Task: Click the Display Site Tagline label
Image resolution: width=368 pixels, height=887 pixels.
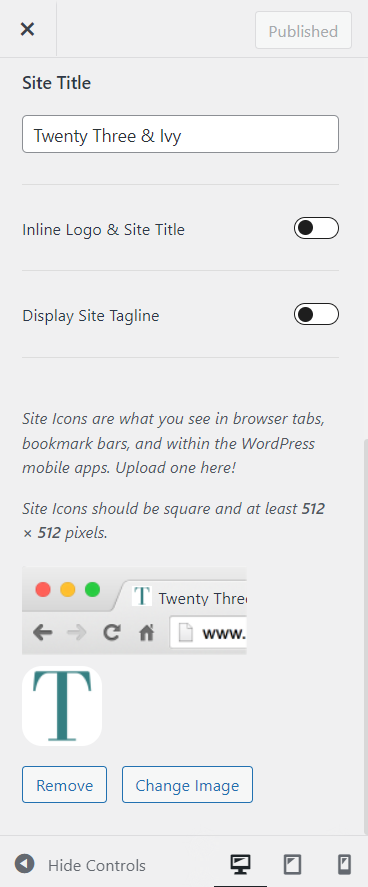Action: (90, 316)
